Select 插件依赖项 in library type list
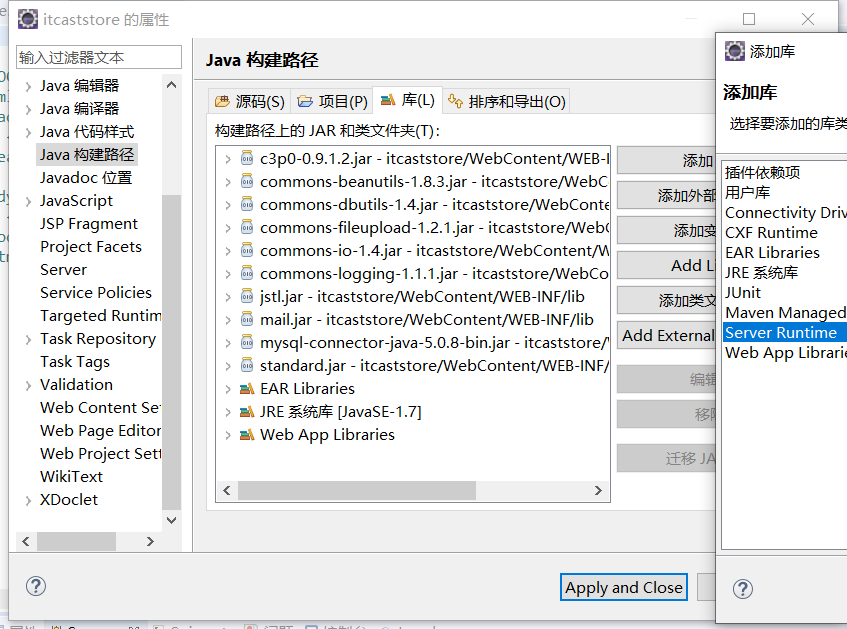 (x=762, y=172)
